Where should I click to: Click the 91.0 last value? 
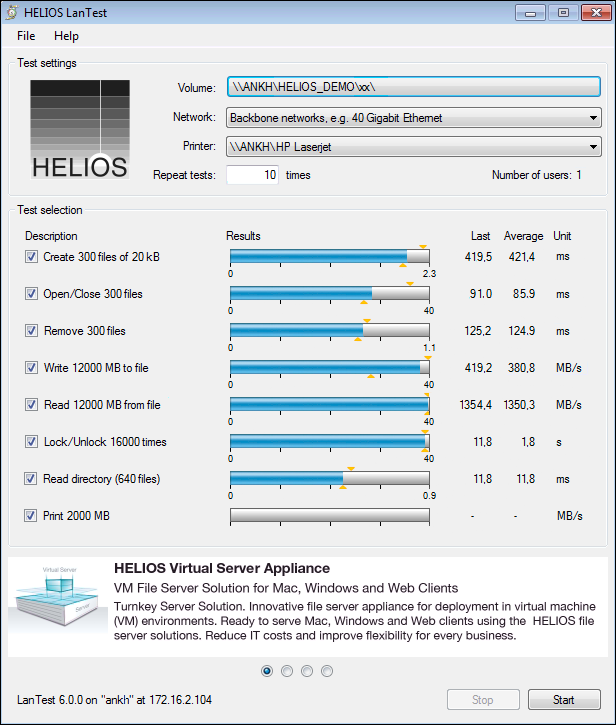click(480, 294)
